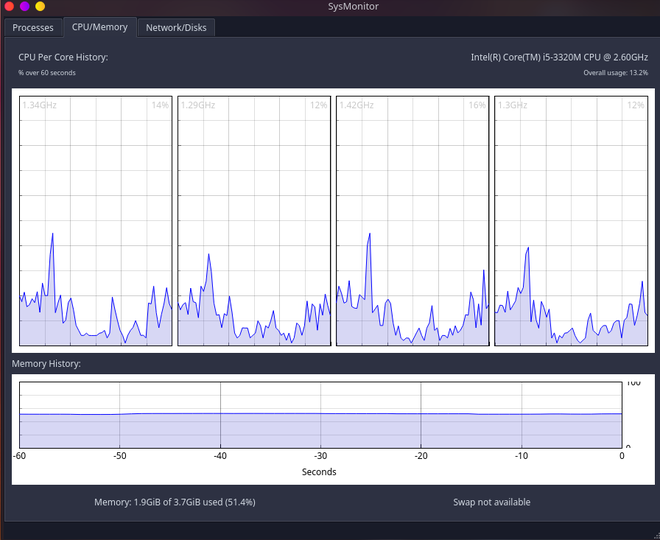Click the '14%' usage label on first core
Image resolution: width=660 pixels, height=540 pixels.
[160, 105]
